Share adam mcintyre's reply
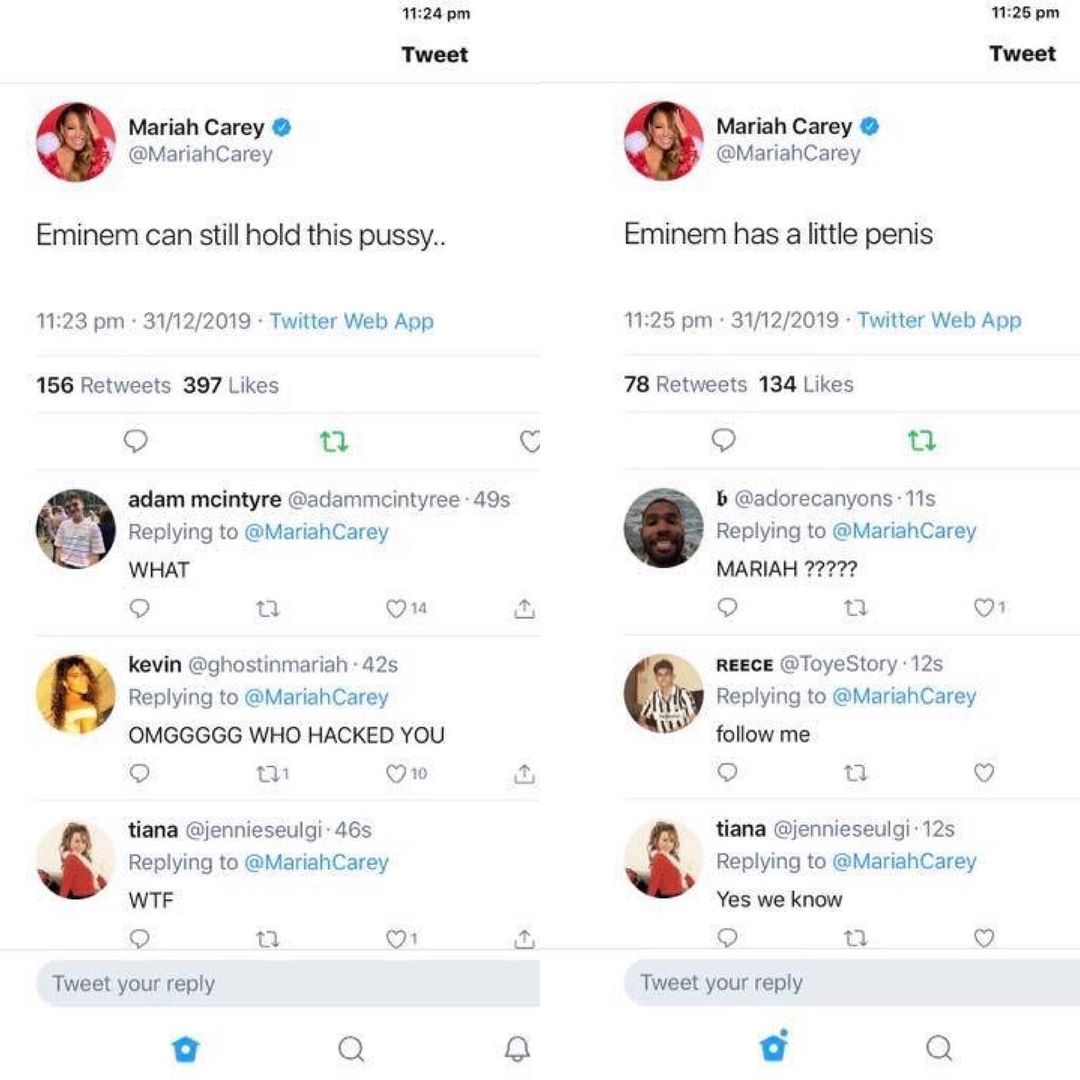The image size is (1080, 1080). pyautogui.click(x=524, y=608)
